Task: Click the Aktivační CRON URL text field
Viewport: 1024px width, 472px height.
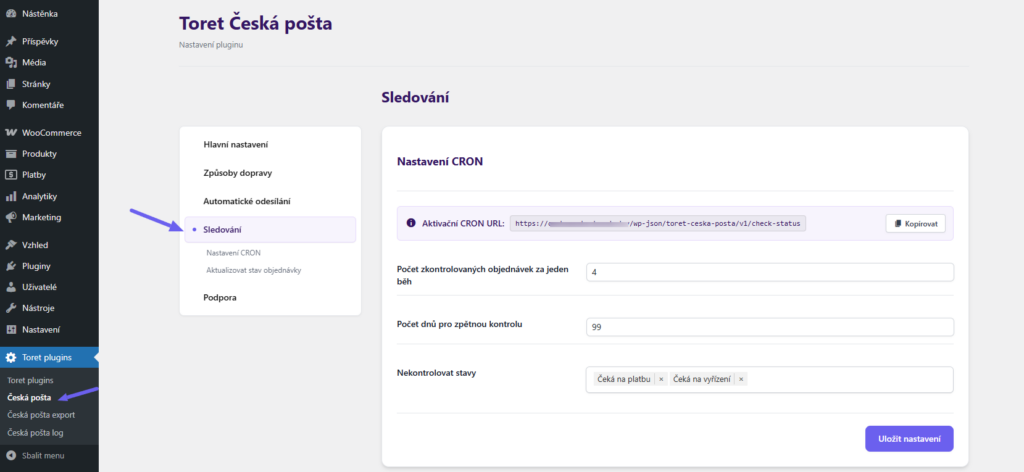Action: pyautogui.click(x=658, y=223)
